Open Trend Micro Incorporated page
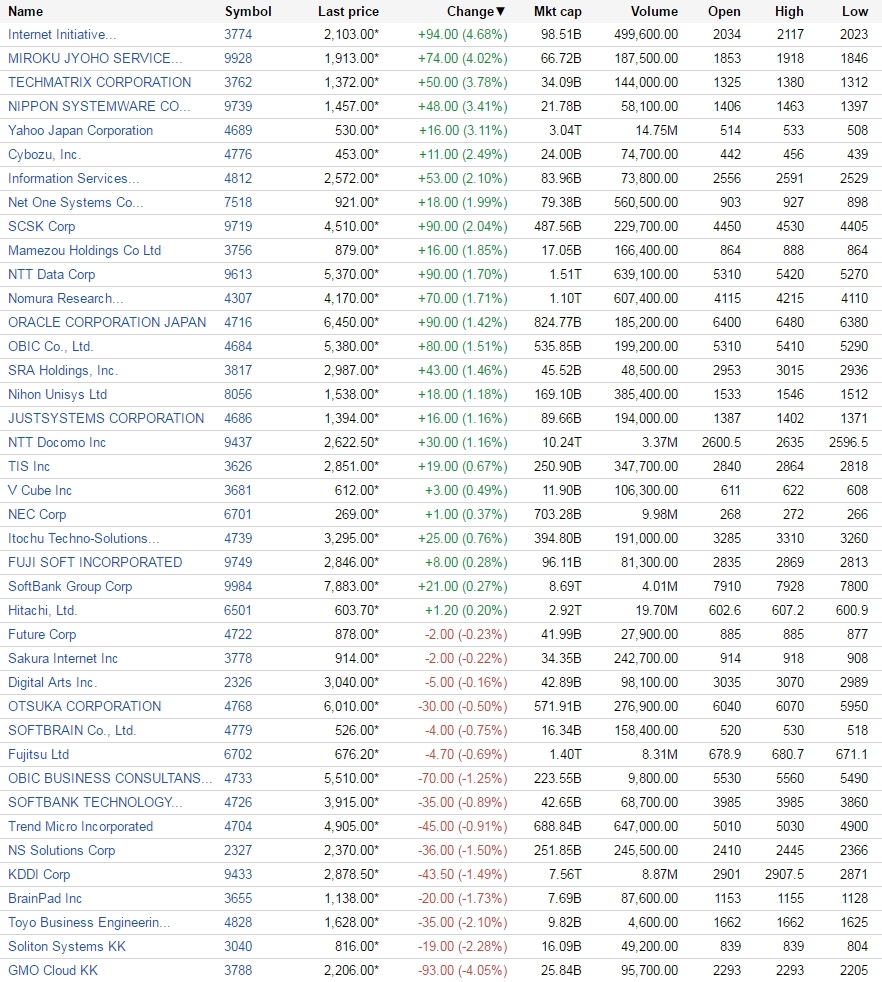Screen dimensions: 882x982 coord(80,827)
